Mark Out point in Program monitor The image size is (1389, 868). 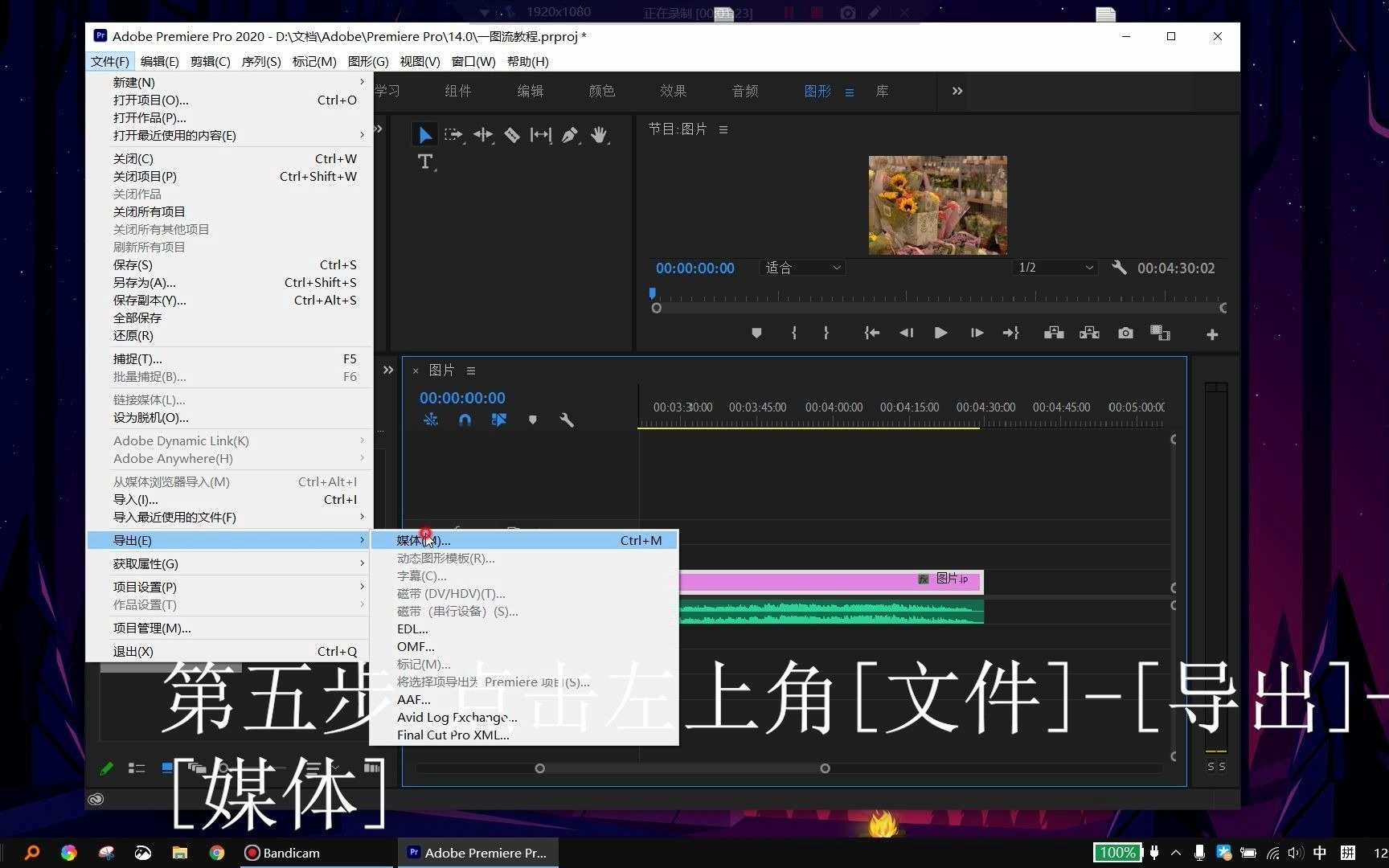(826, 333)
